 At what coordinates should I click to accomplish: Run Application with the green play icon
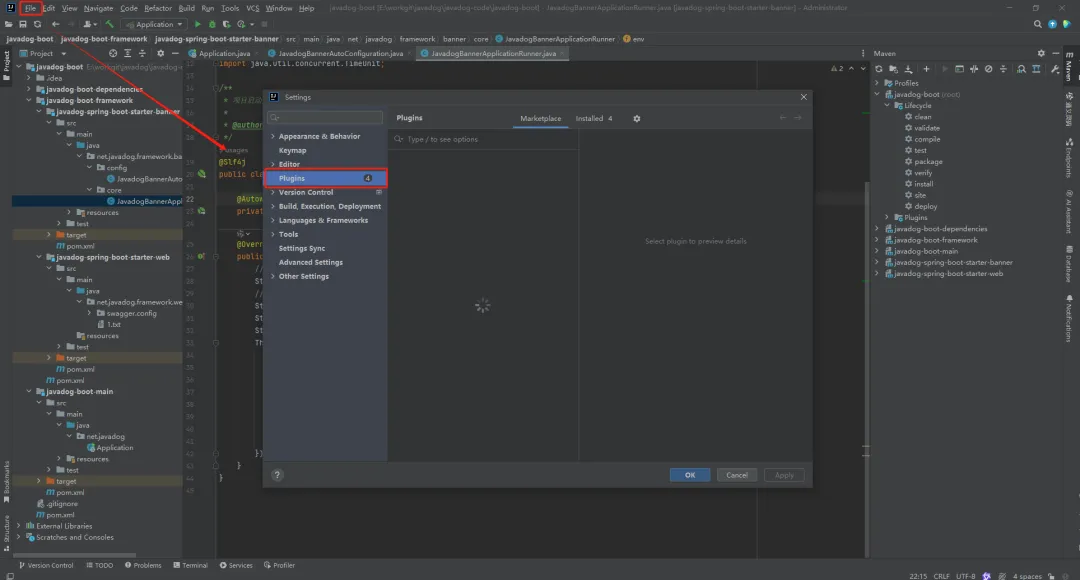[x=198, y=24]
